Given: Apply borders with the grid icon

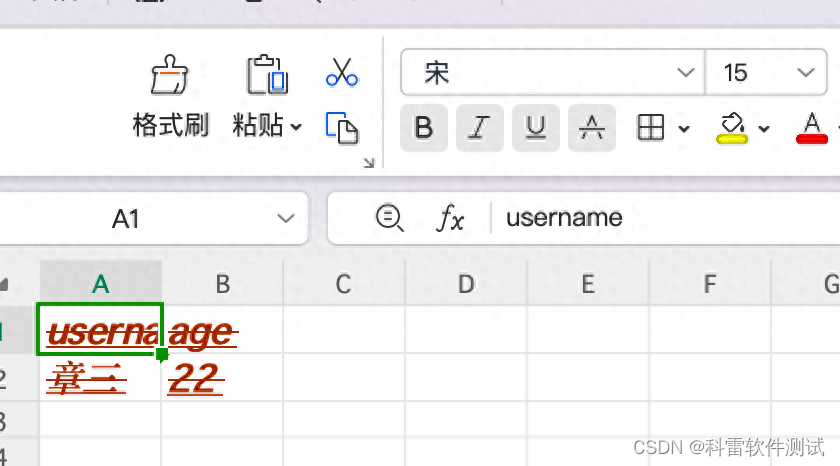Looking at the screenshot, I should [651, 128].
